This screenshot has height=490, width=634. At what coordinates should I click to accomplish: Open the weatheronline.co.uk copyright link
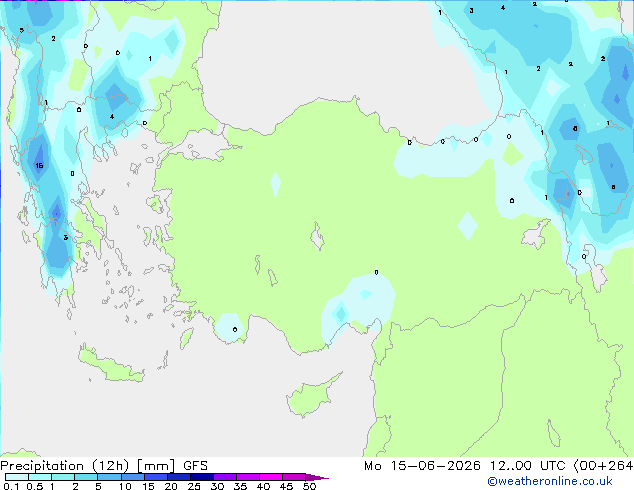(x=550, y=481)
